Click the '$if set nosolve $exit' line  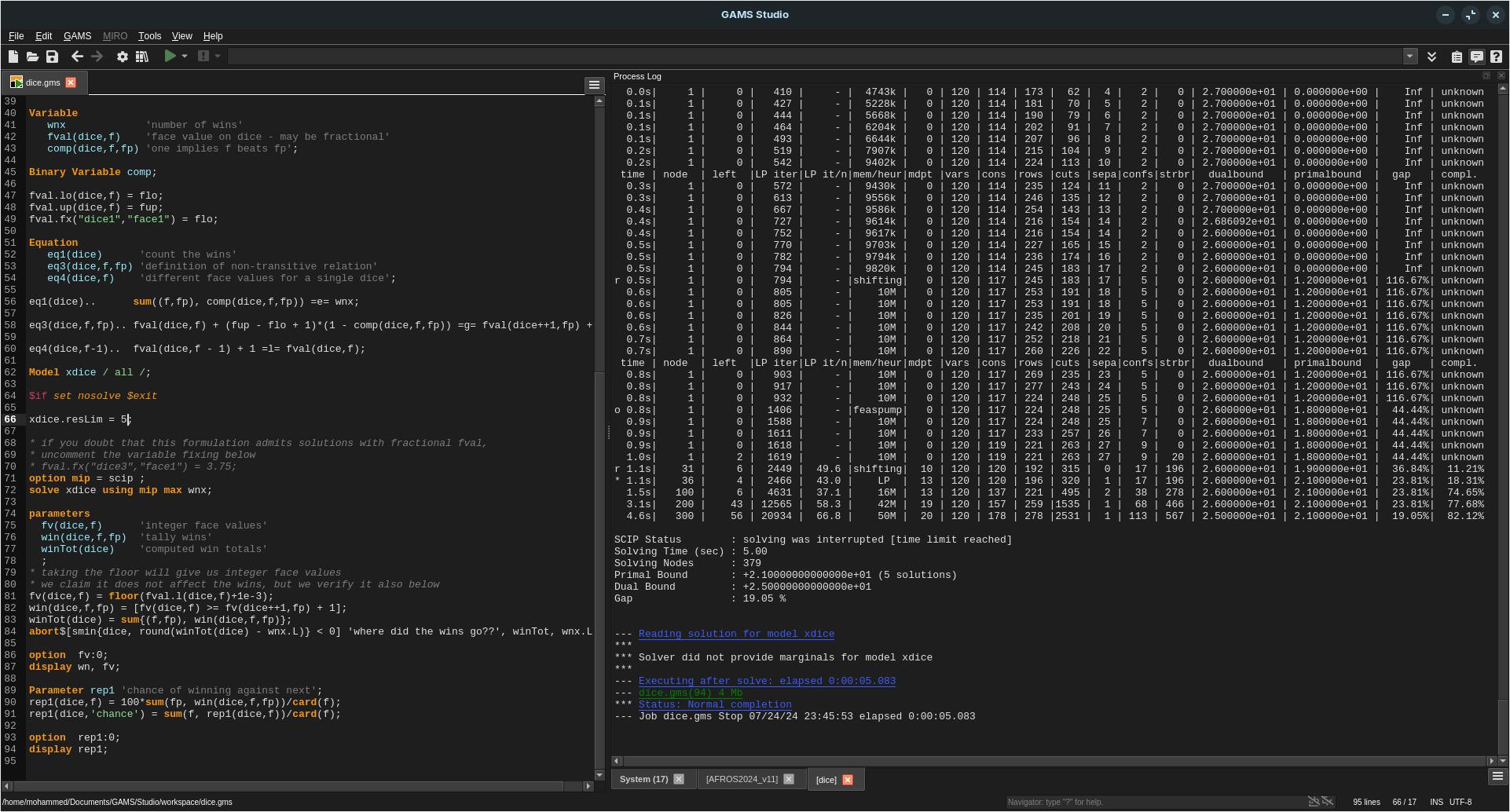(93, 396)
